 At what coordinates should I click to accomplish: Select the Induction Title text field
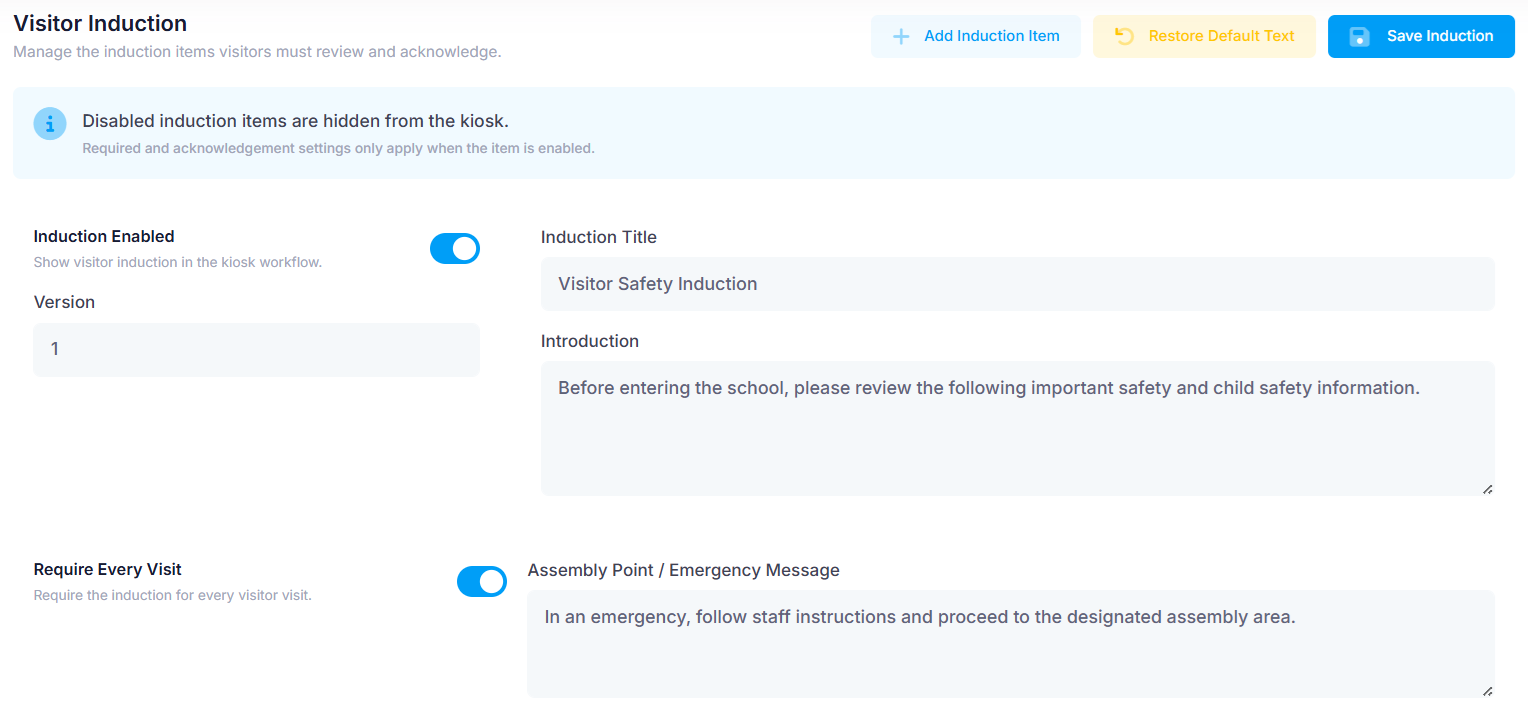point(1018,284)
